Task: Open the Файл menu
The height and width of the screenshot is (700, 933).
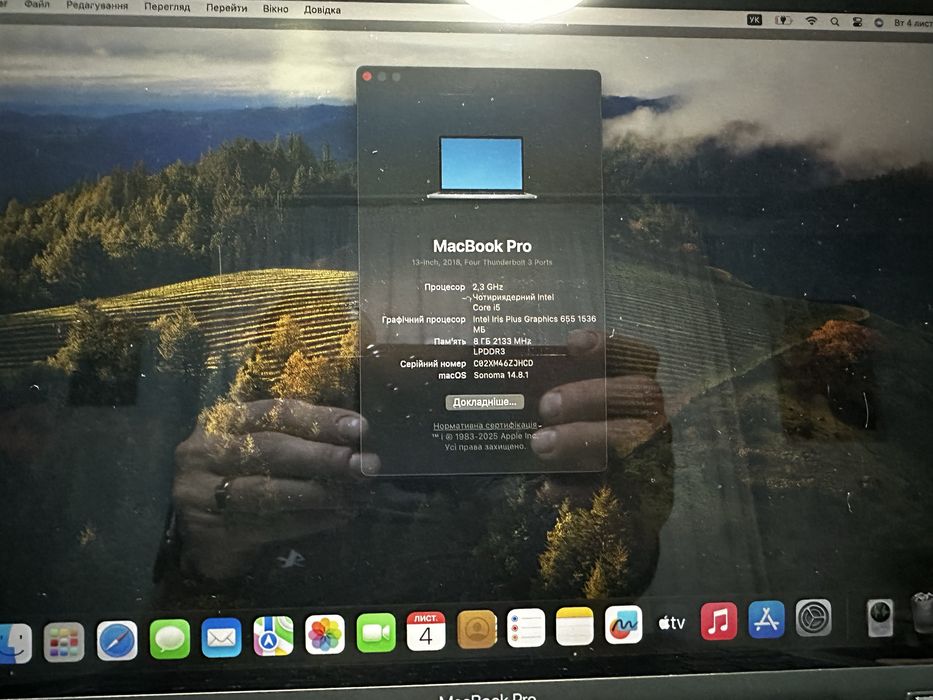Action: 37,5
